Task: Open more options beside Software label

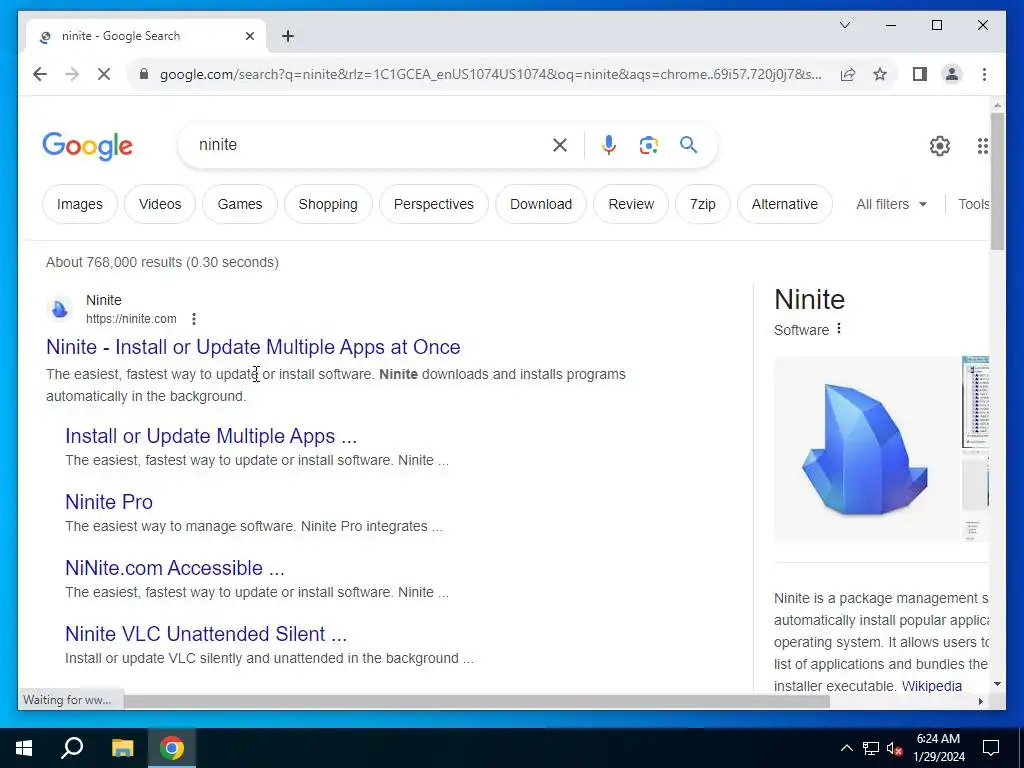Action: (839, 329)
